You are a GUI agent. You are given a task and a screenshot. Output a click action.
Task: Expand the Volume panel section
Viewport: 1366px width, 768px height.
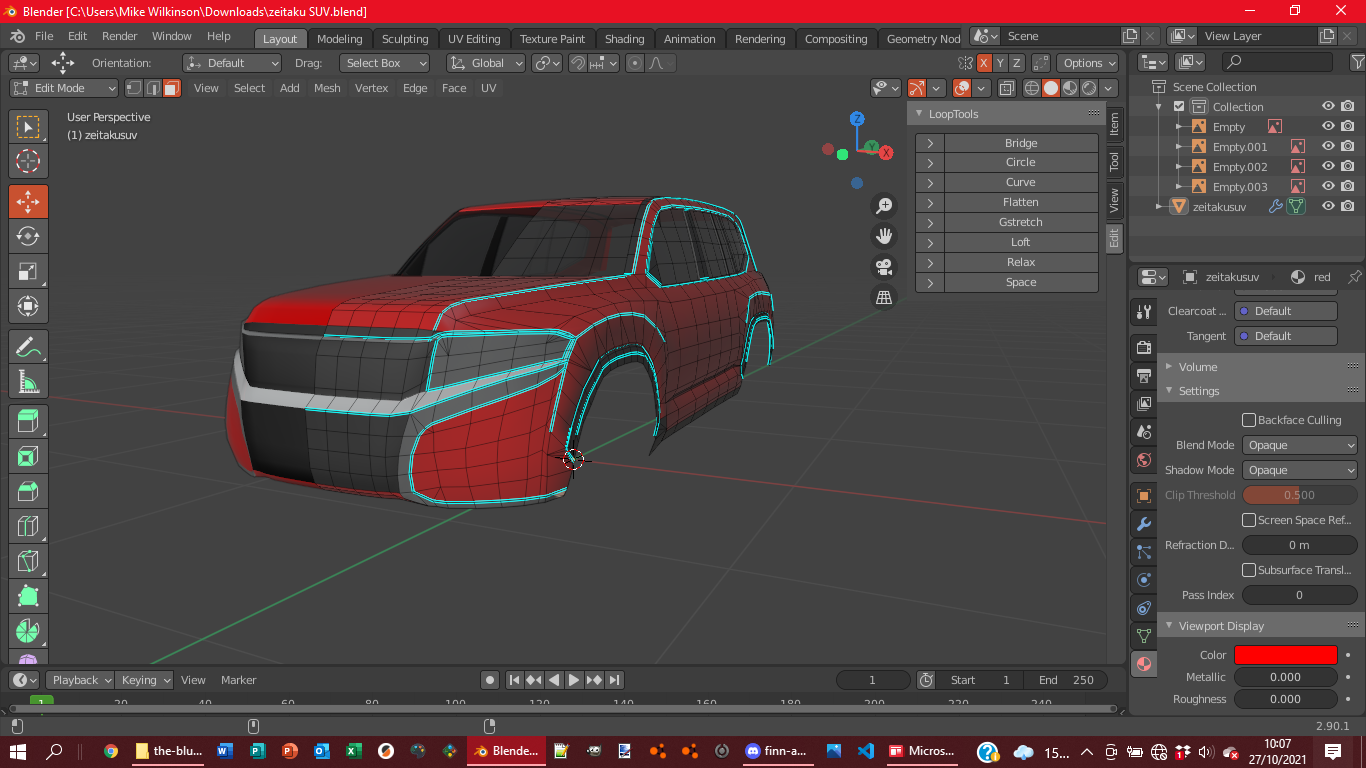click(x=1197, y=367)
